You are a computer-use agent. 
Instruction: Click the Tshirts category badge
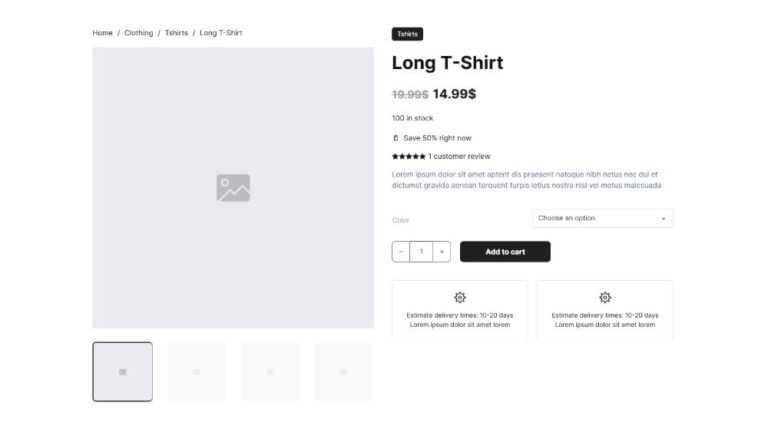point(407,34)
